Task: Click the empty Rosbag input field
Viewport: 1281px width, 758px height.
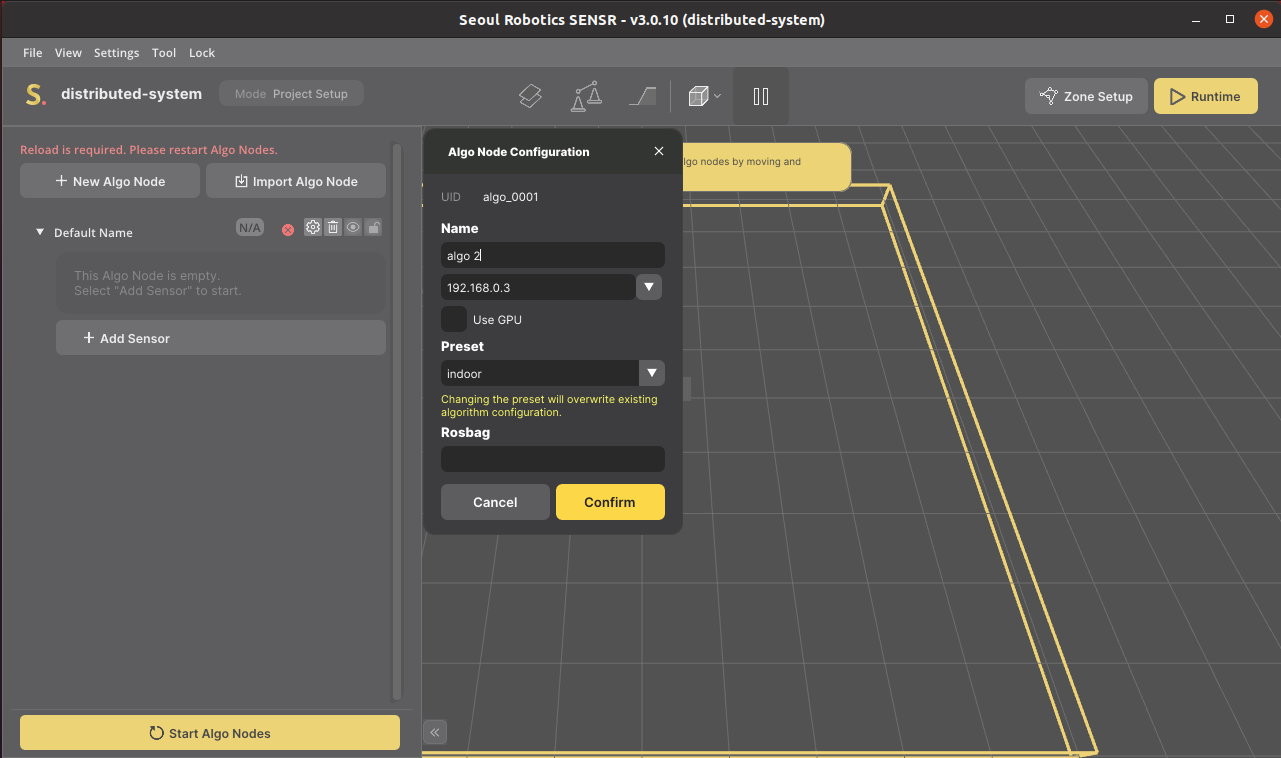Action: (x=553, y=459)
